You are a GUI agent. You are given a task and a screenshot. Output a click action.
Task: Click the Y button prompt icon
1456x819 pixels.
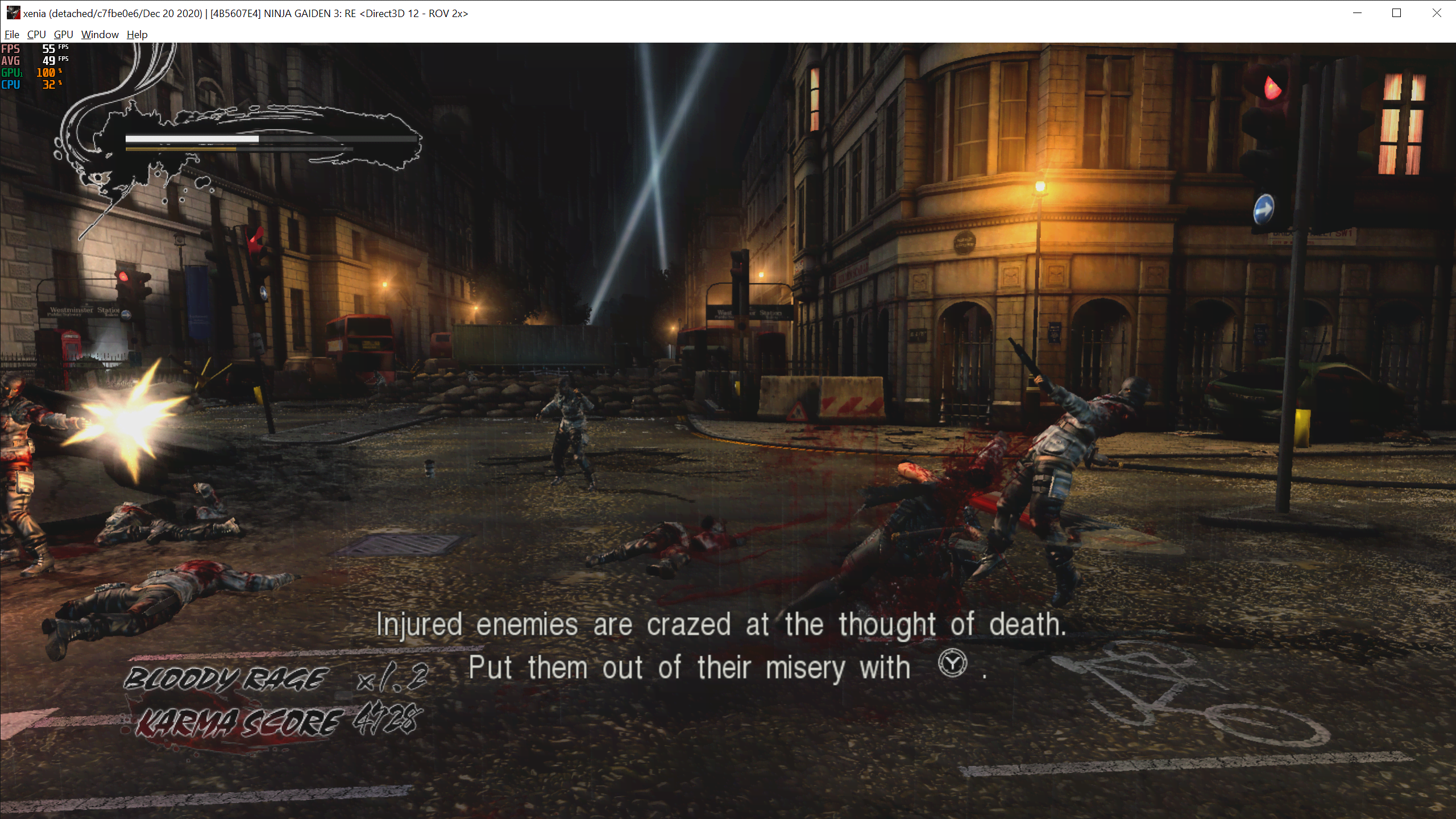[x=952, y=663]
